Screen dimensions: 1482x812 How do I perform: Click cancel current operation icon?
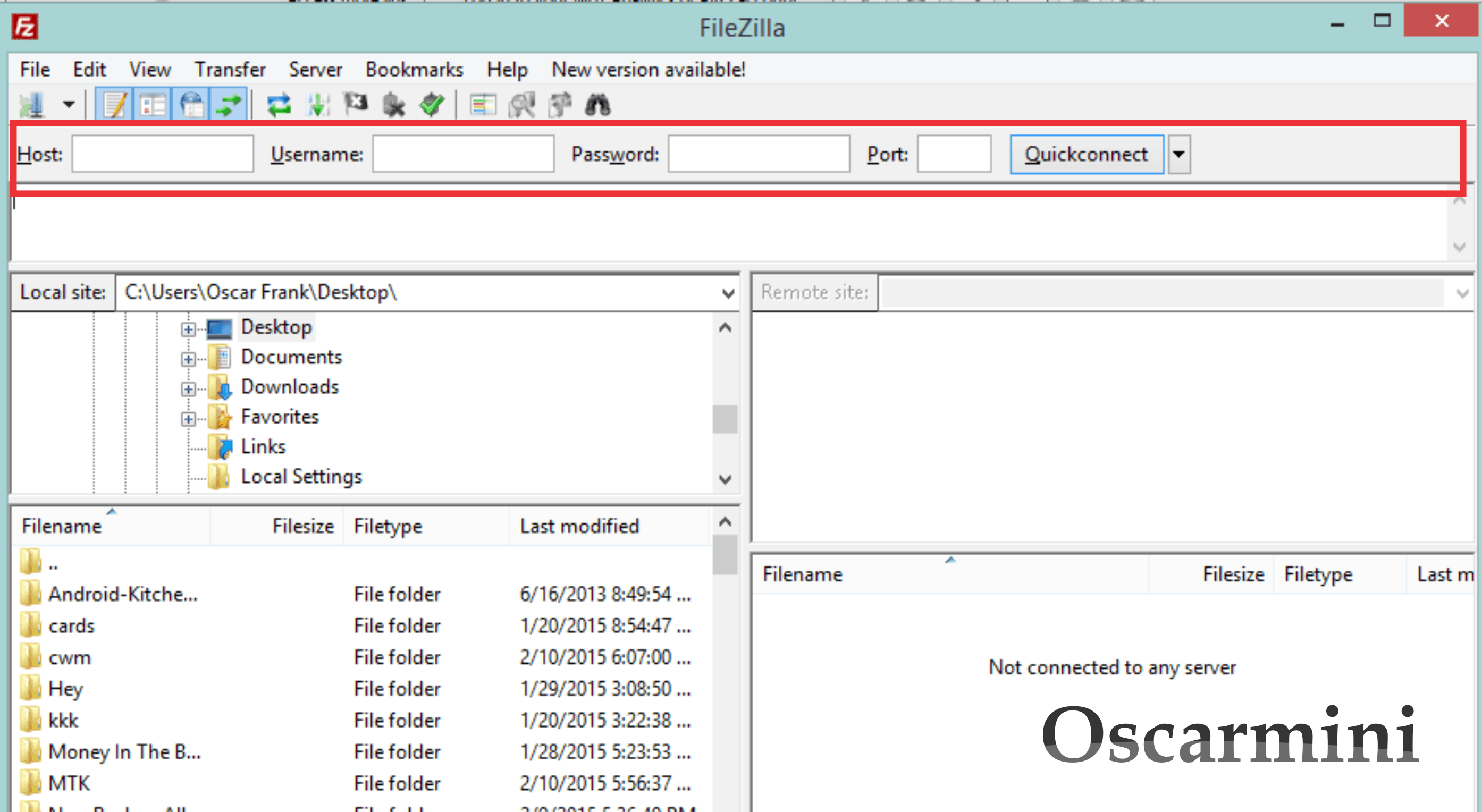coord(356,105)
